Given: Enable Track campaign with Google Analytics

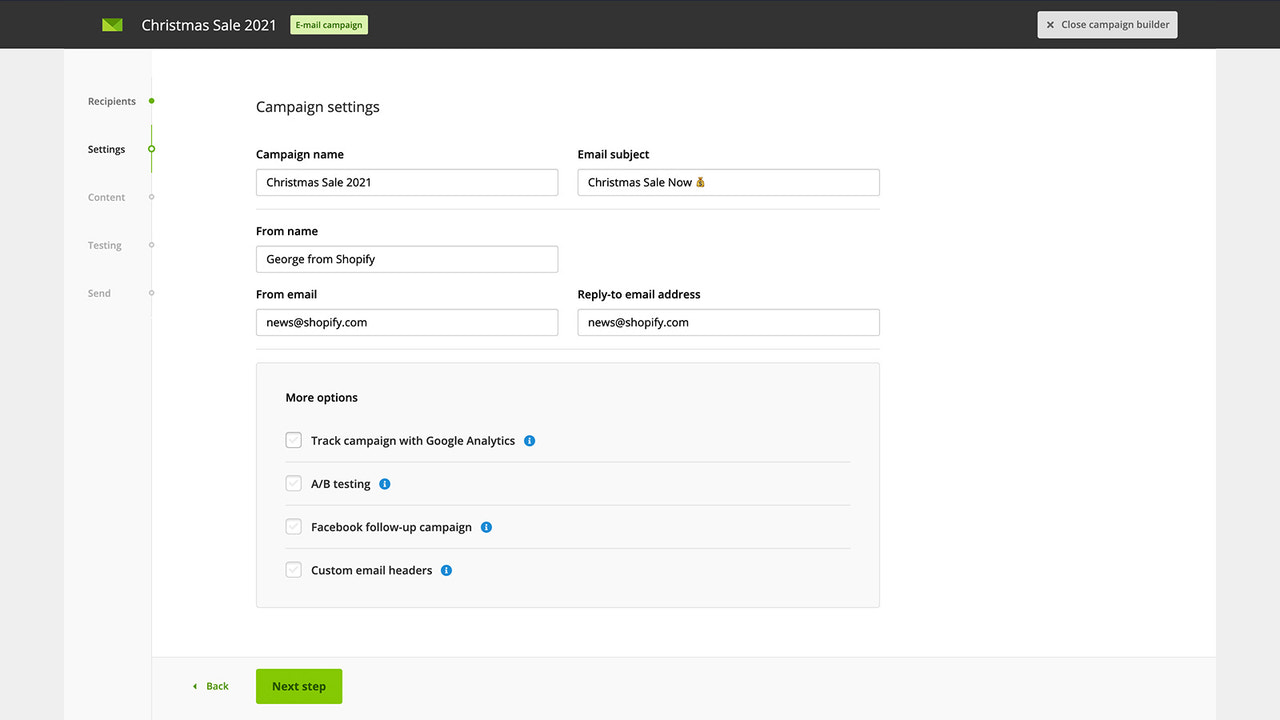Looking at the screenshot, I should (x=293, y=440).
